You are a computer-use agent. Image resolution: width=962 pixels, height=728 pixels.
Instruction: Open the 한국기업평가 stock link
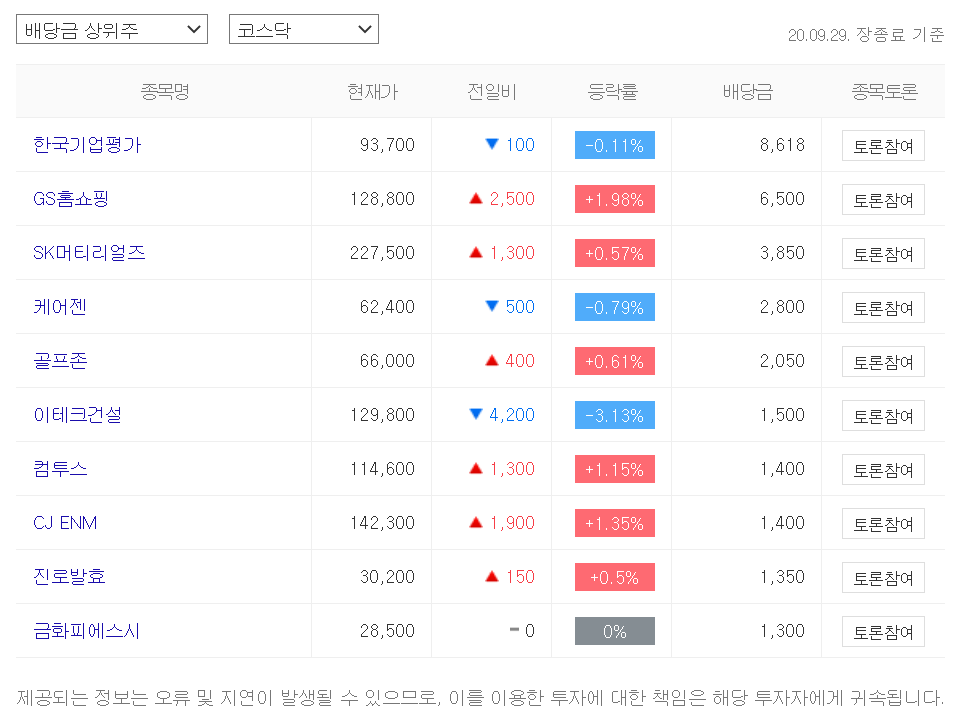pyautogui.click(x=87, y=145)
